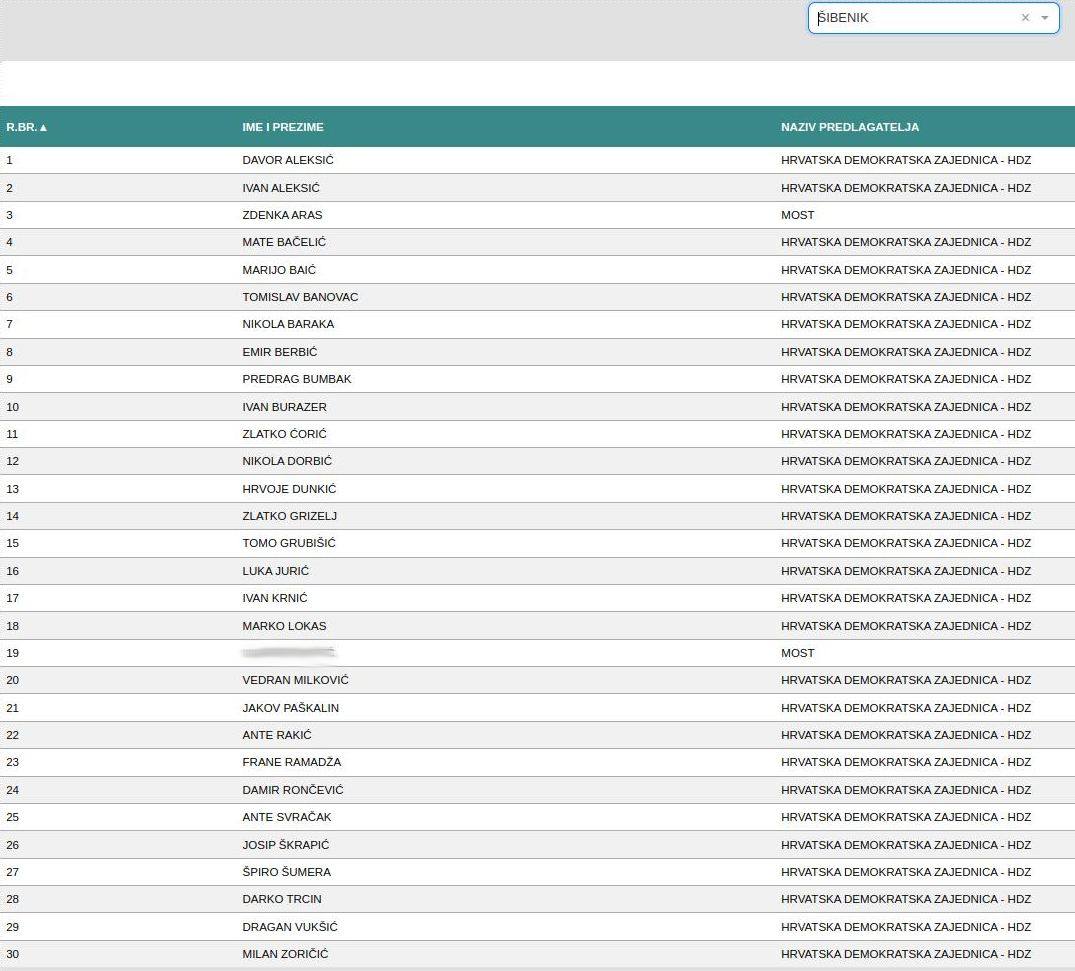Select the name MILAN ZORIČIĆ
Viewport: 1075px width, 971px height.
[x=285, y=954]
